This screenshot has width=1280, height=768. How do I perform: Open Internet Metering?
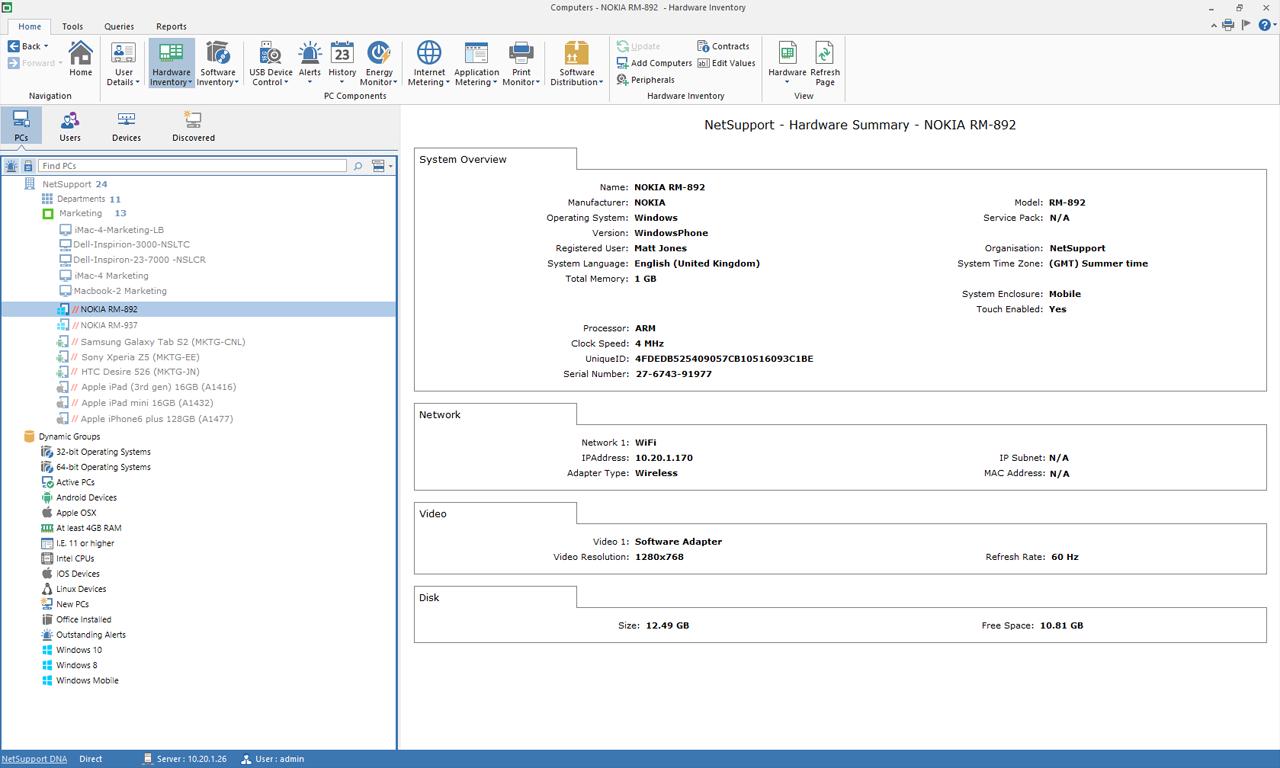click(x=429, y=63)
